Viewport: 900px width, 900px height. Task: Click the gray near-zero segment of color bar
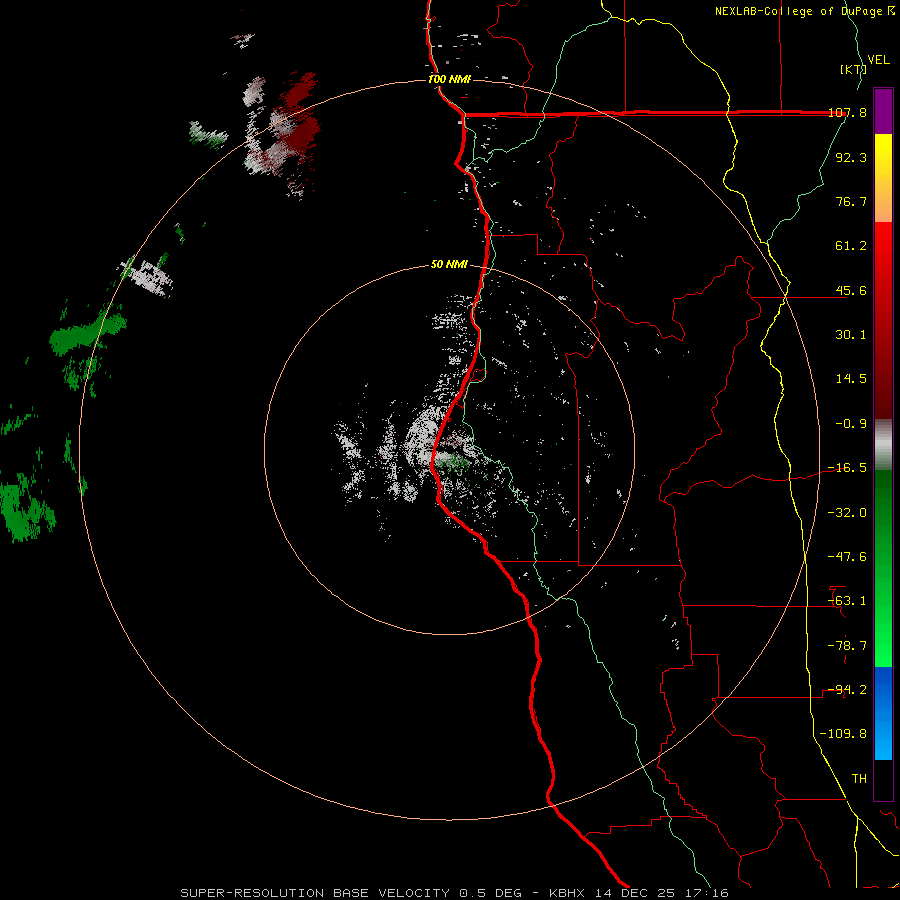[x=883, y=444]
